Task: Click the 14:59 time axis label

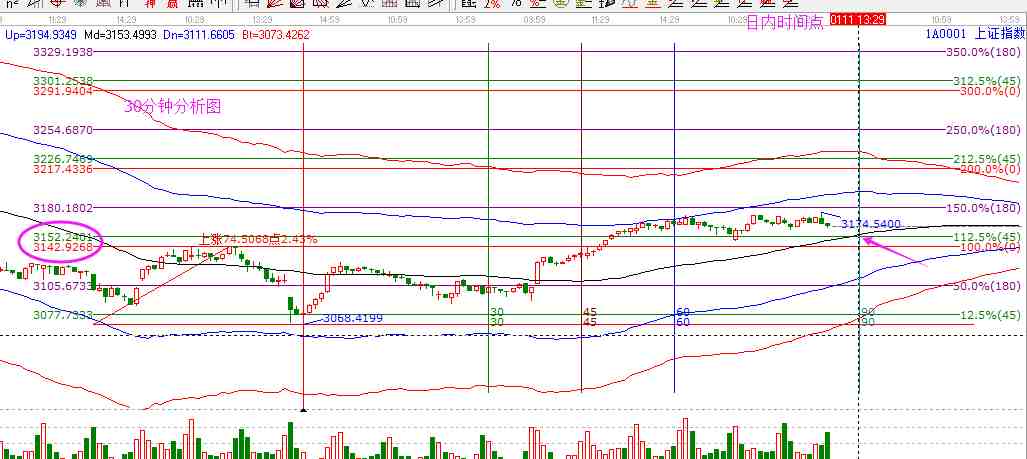Action: click(330, 20)
